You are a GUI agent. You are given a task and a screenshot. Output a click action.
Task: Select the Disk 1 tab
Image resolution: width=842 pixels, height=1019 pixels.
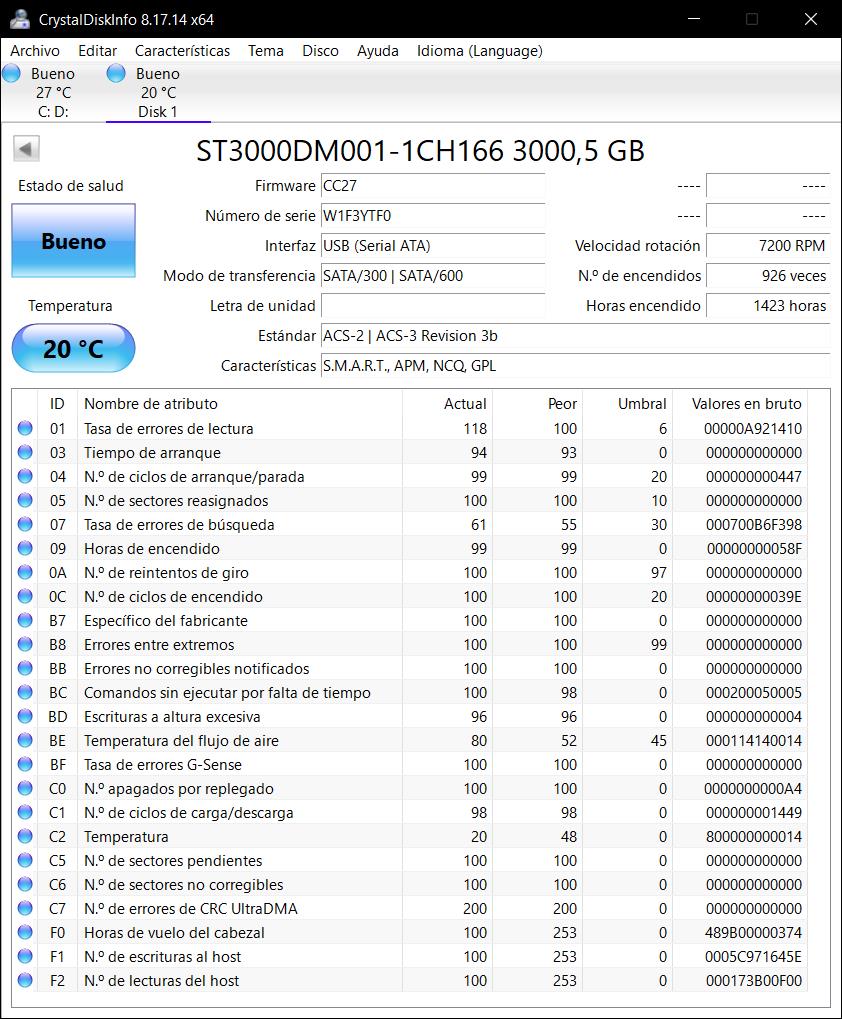[x=158, y=92]
